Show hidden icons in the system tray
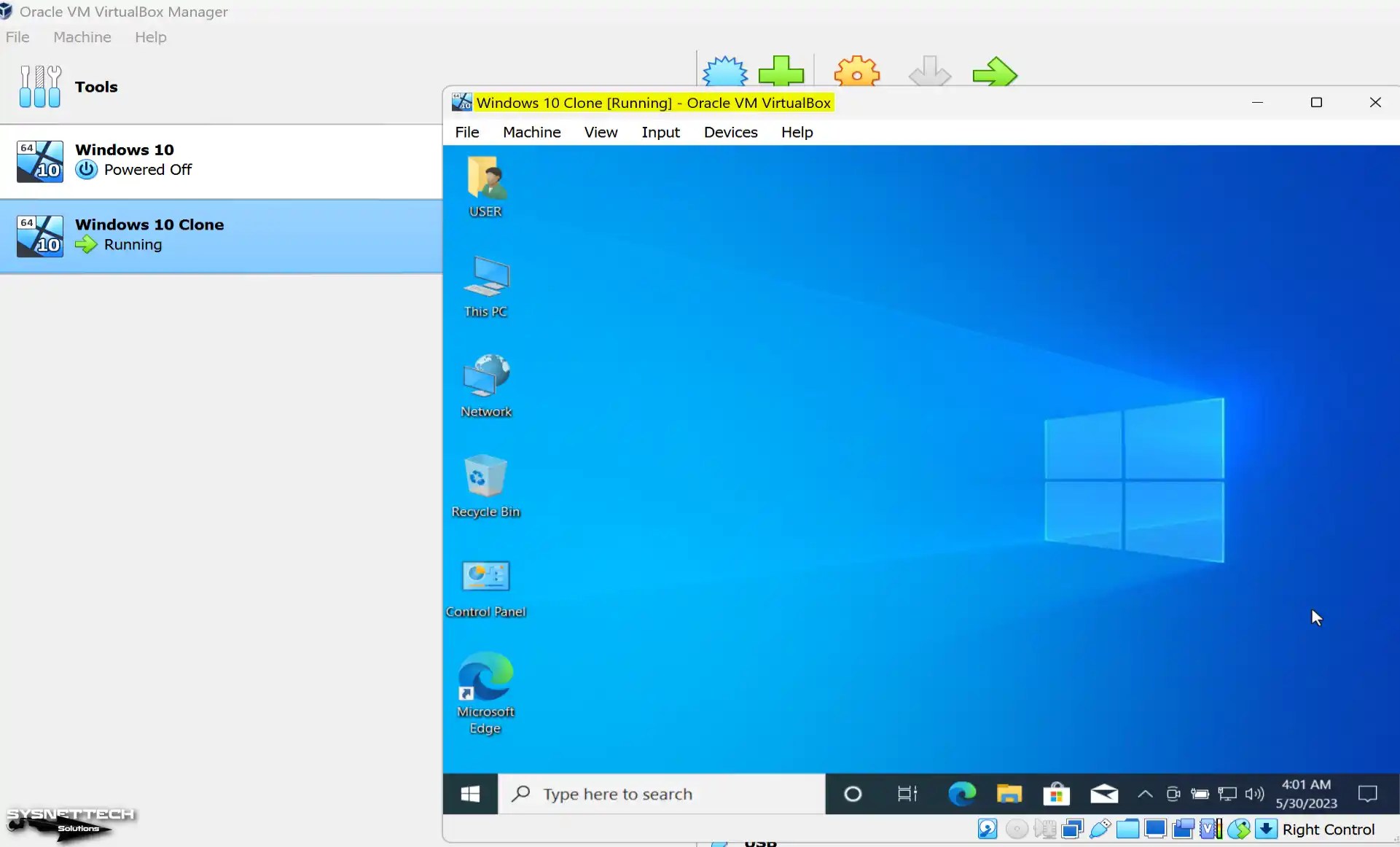1400x847 pixels. point(1144,794)
